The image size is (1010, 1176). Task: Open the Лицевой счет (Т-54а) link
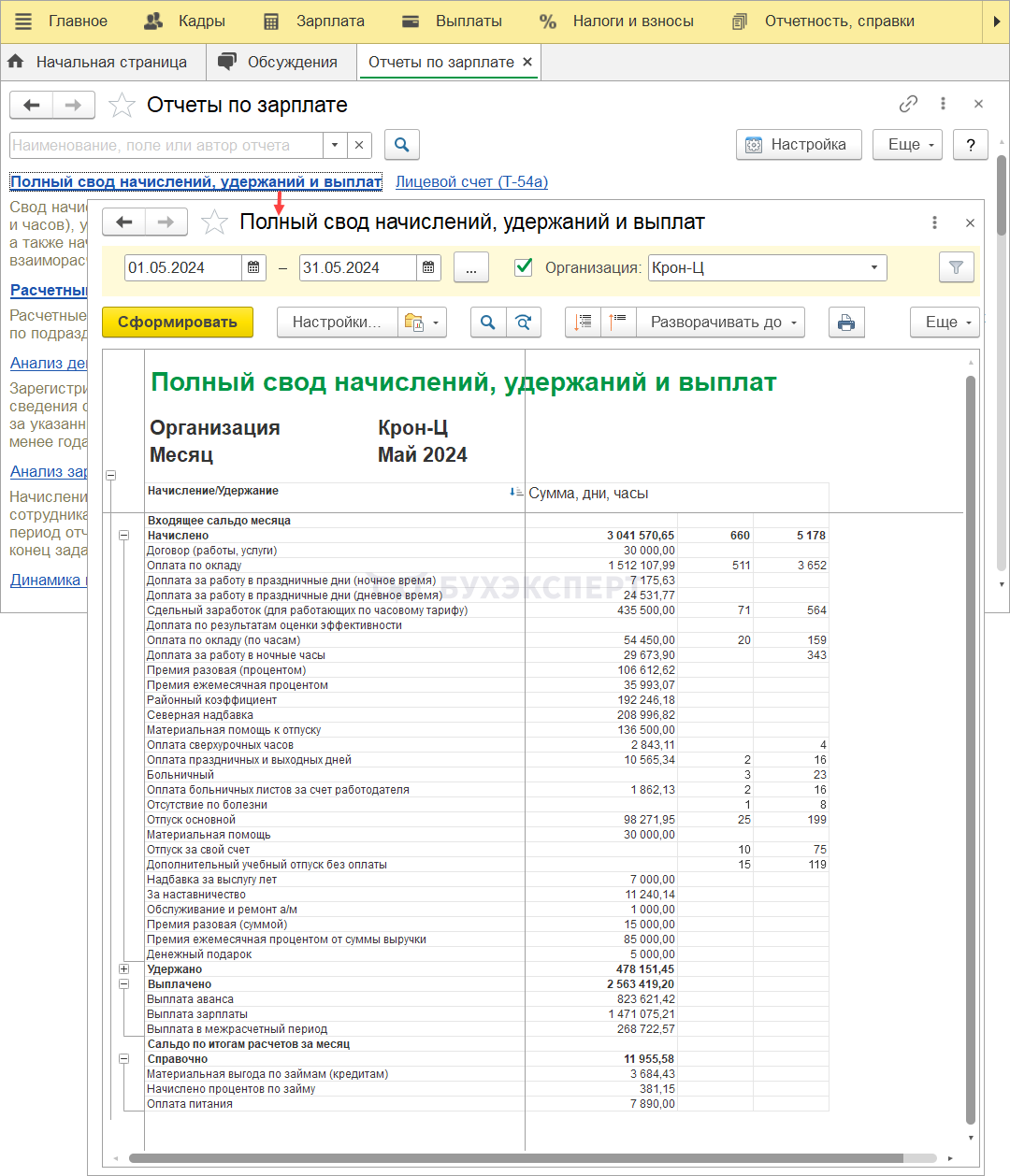pyautogui.click(x=471, y=182)
